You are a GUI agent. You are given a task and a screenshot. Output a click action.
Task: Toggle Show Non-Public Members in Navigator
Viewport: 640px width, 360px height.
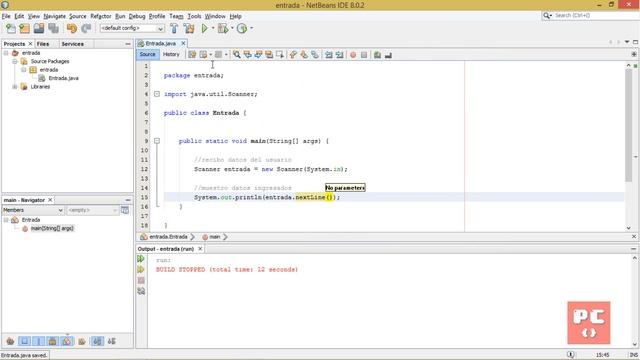coord(53,341)
